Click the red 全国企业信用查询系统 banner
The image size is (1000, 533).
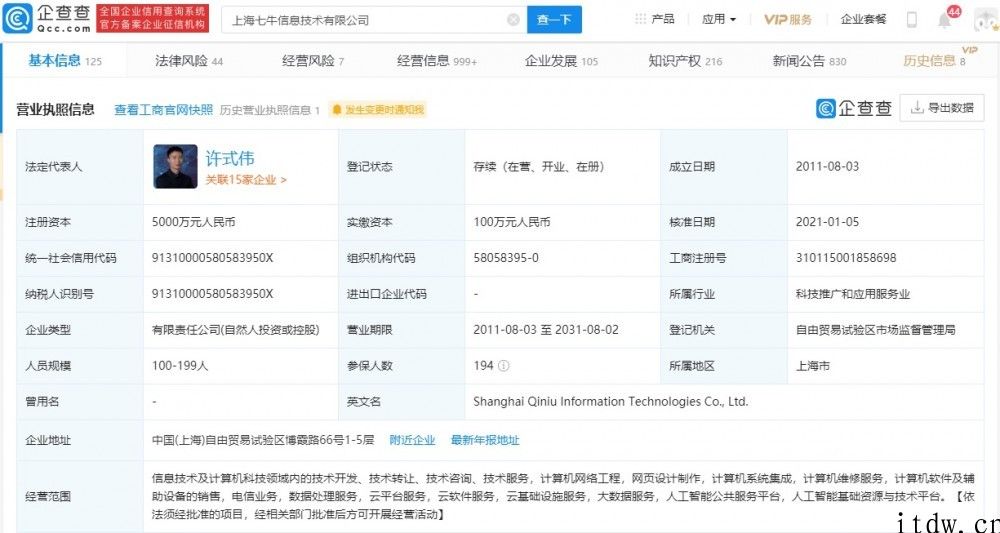(x=151, y=18)
